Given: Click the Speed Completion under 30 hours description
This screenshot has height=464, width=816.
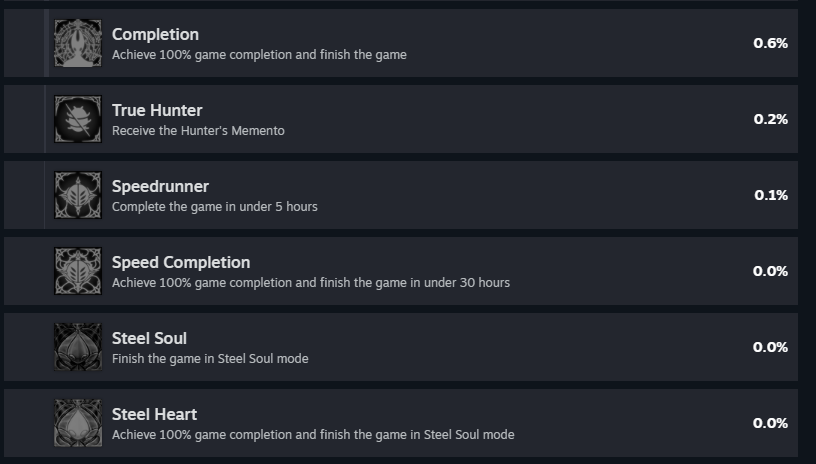Looking at the screenshot, I should tap(311, 282).
